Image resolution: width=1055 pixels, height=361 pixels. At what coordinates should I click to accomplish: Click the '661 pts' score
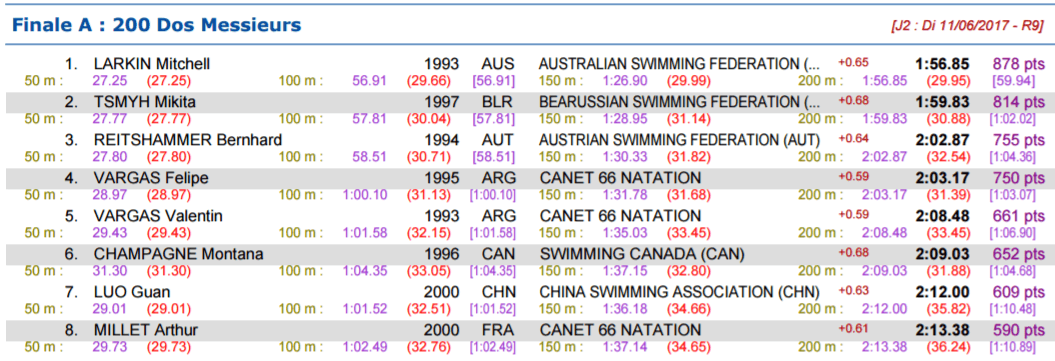click(1019, 216)
